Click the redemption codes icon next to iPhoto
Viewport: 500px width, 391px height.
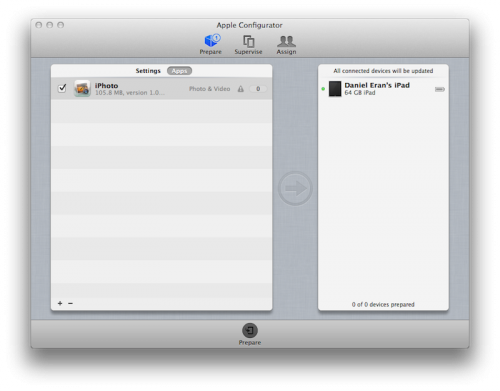(241, 89)
